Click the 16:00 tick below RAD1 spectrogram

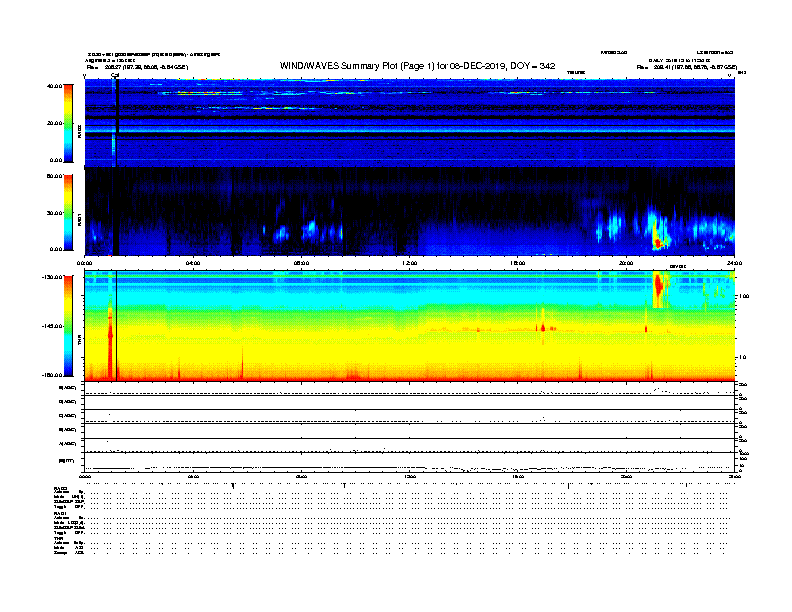pos(518,263)
